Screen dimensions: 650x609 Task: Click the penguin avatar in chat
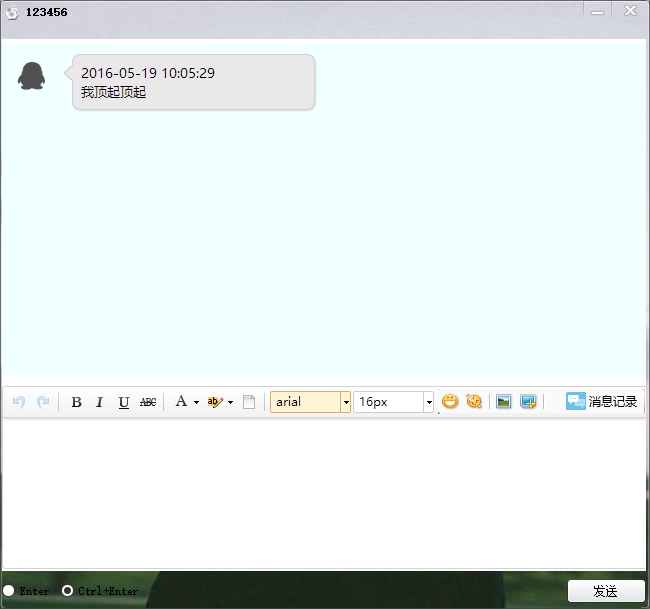[31, 76]
